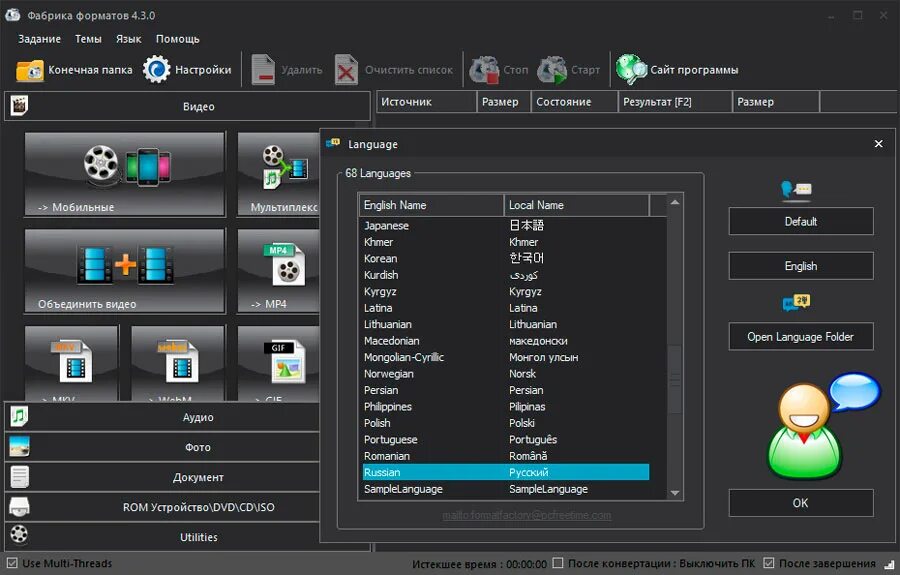Choose the -> MP4 conversion tile
The image size is (900, 575).
[x=278, y=271]
